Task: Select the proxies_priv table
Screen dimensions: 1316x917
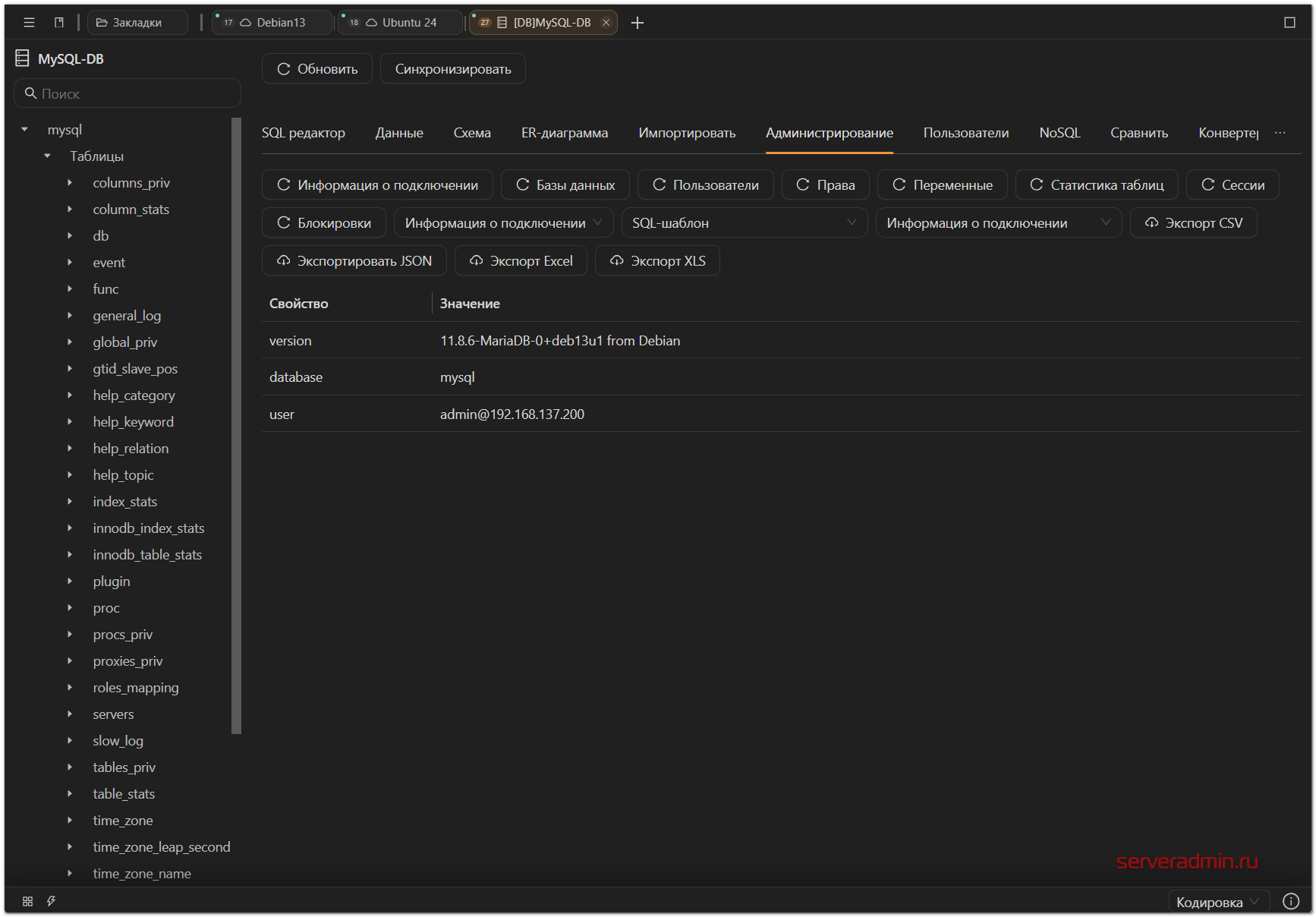Action: click(x=128, y=661)
